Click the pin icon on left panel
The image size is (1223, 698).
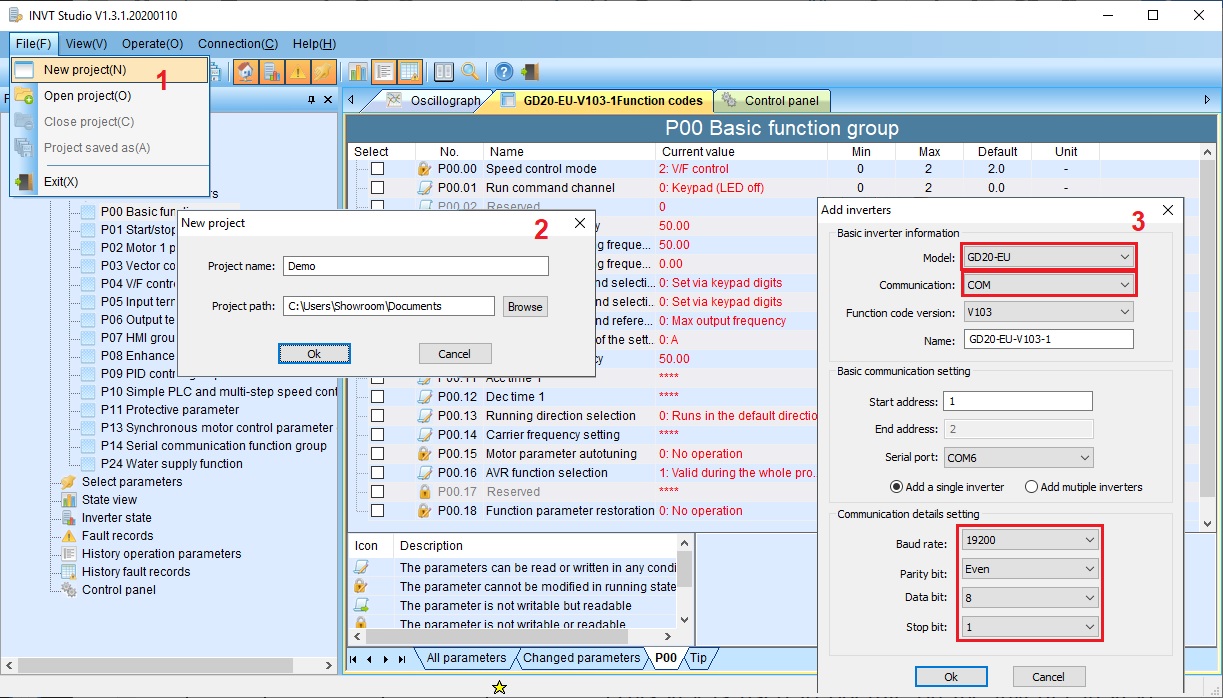click(311, 100)
